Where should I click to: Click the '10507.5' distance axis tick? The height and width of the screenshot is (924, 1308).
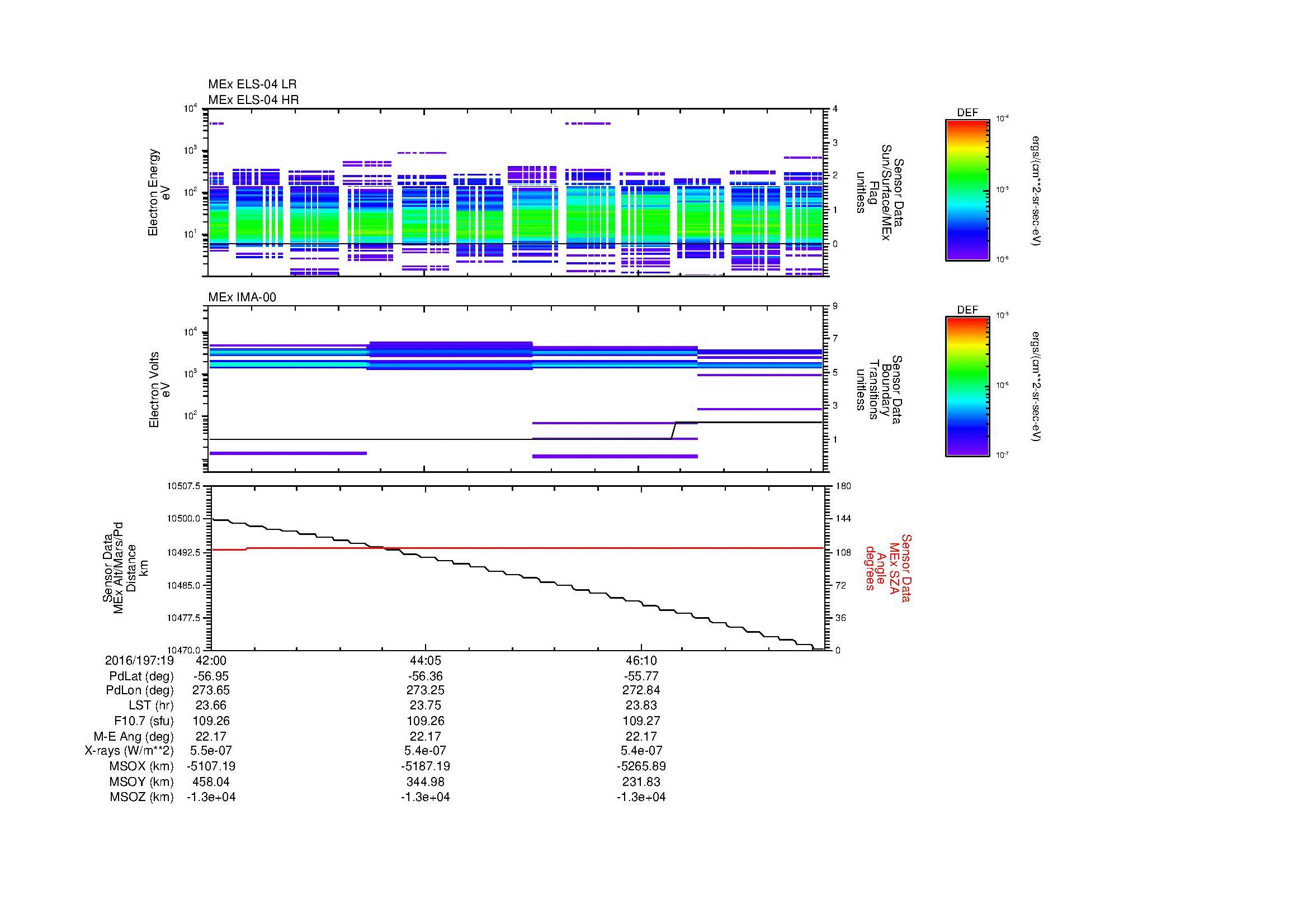pos(183,486)
